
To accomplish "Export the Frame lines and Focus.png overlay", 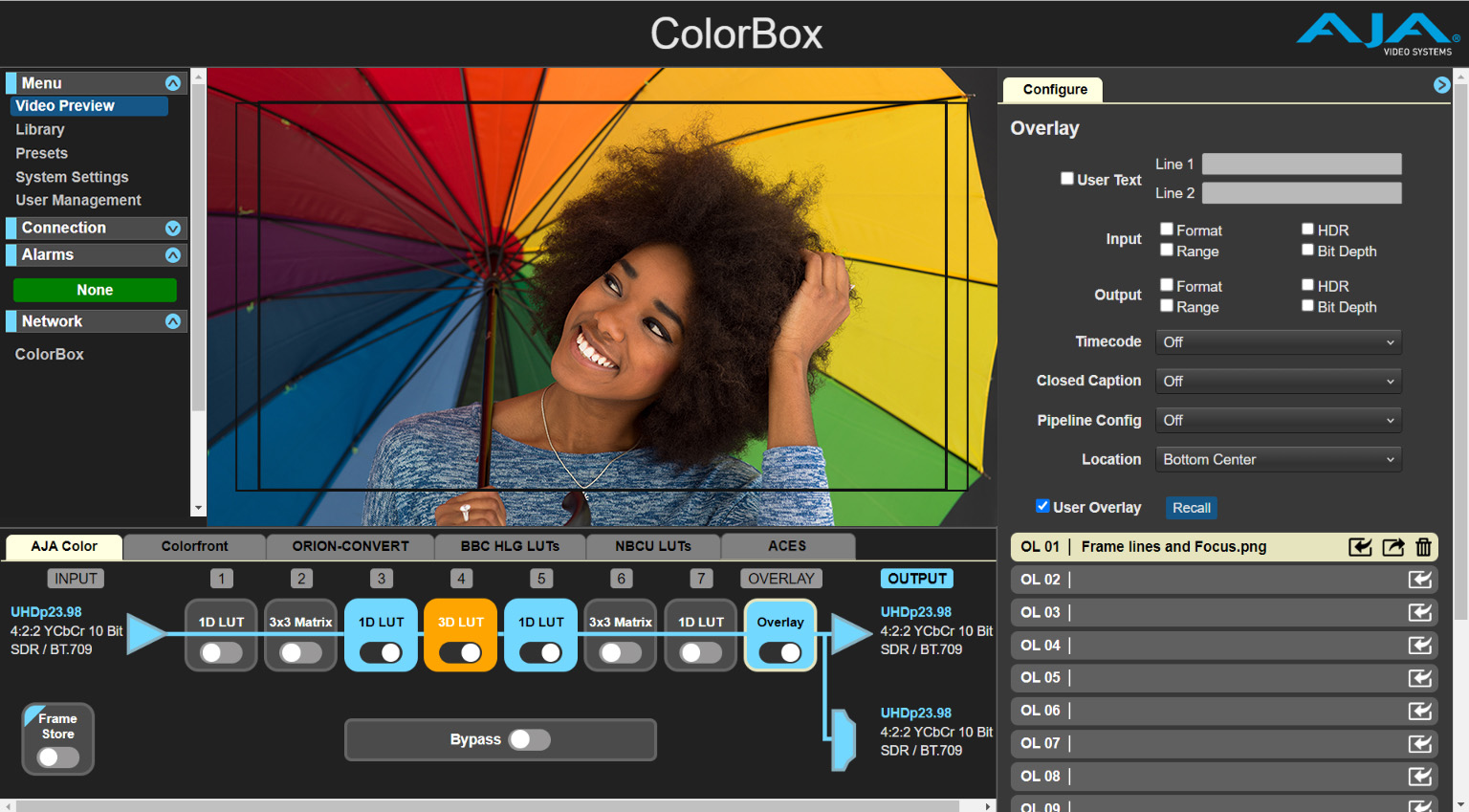I will coord(1393,546).
